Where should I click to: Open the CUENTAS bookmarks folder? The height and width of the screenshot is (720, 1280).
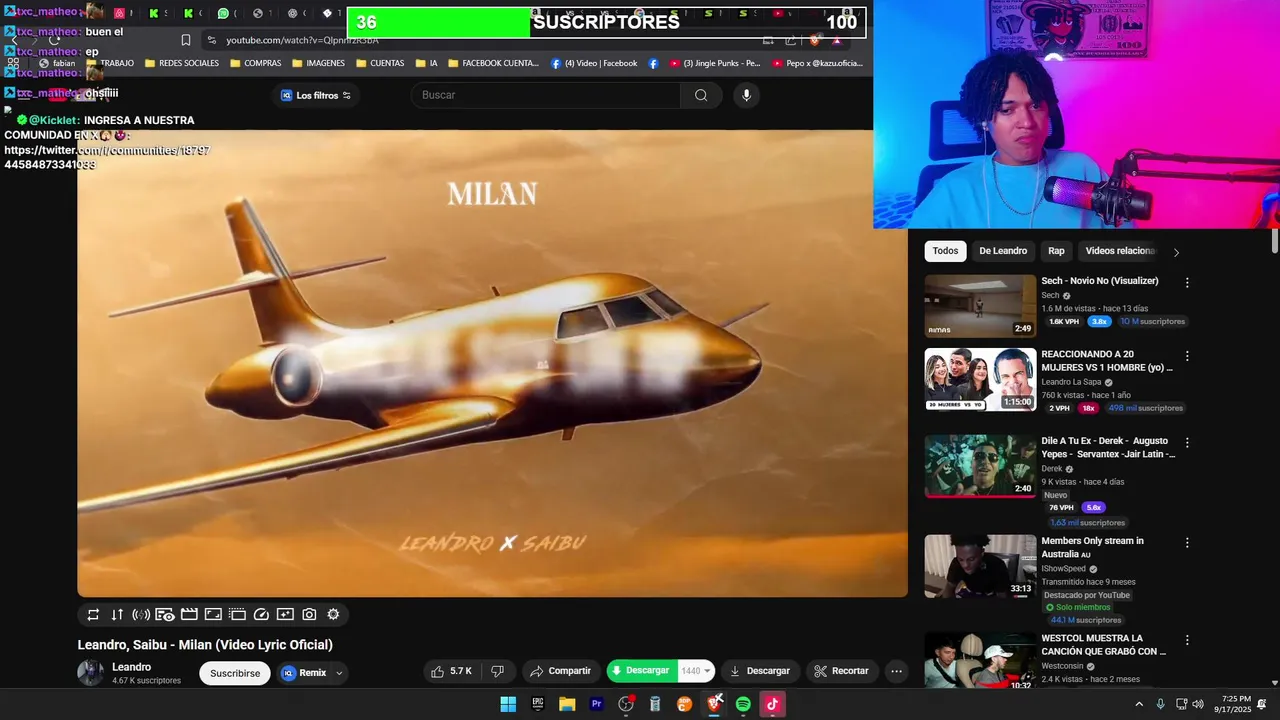point(381,63)
